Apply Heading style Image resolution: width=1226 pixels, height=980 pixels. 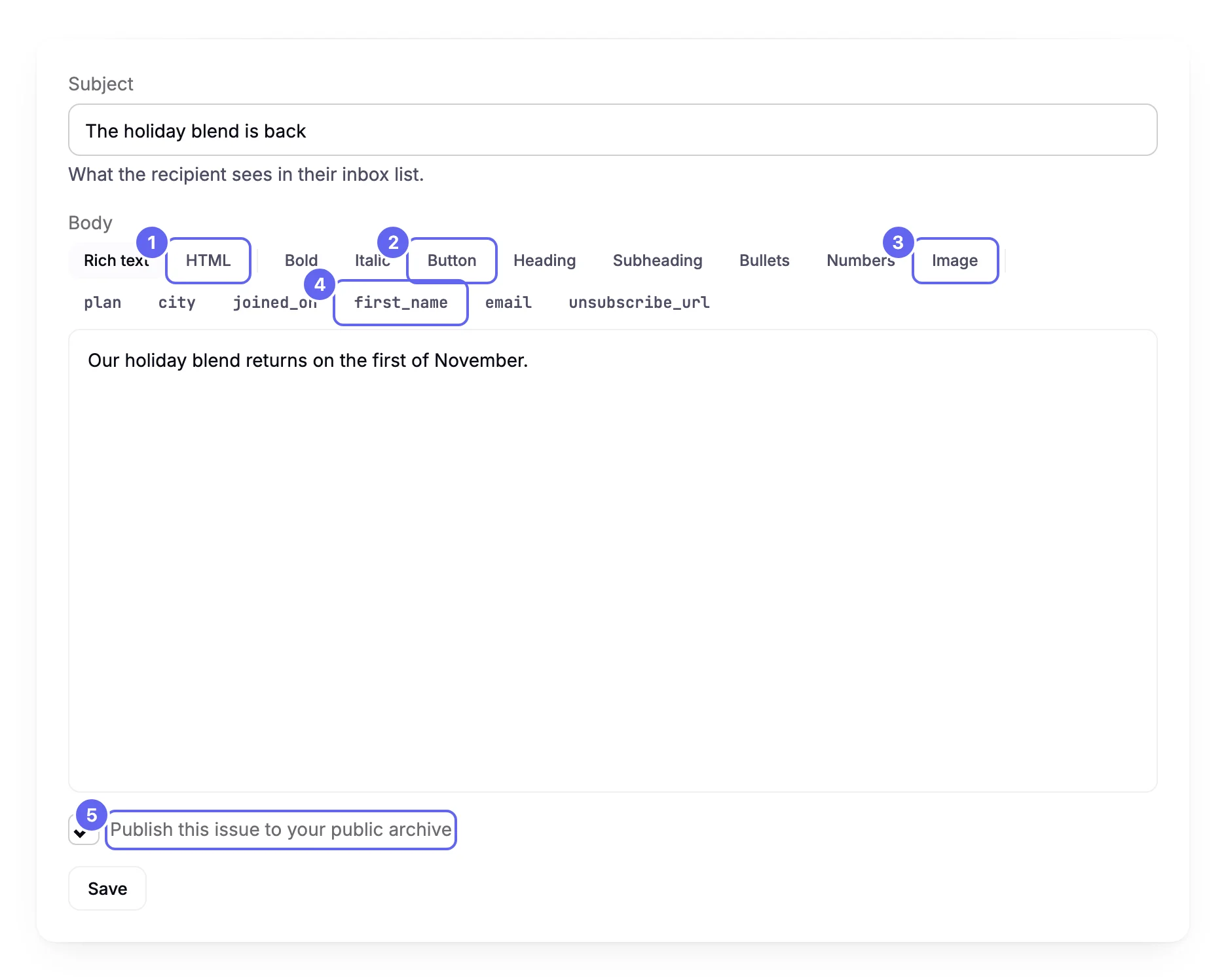[545, 261]
